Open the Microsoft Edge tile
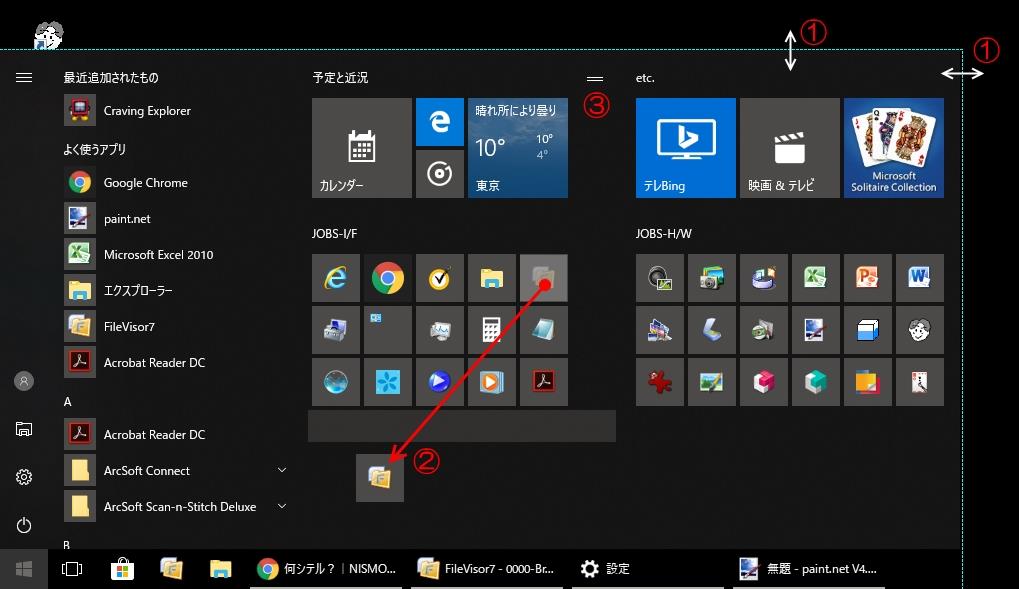 440,122
